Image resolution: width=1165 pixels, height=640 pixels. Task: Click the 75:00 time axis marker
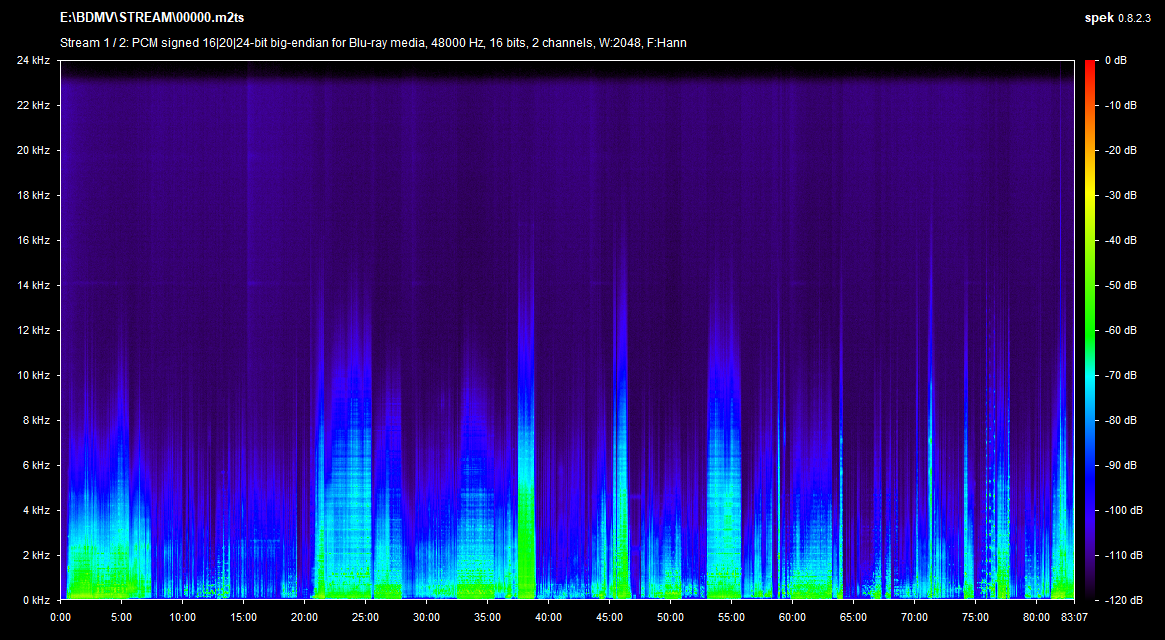pyautogui.click(x=975, y=618)
